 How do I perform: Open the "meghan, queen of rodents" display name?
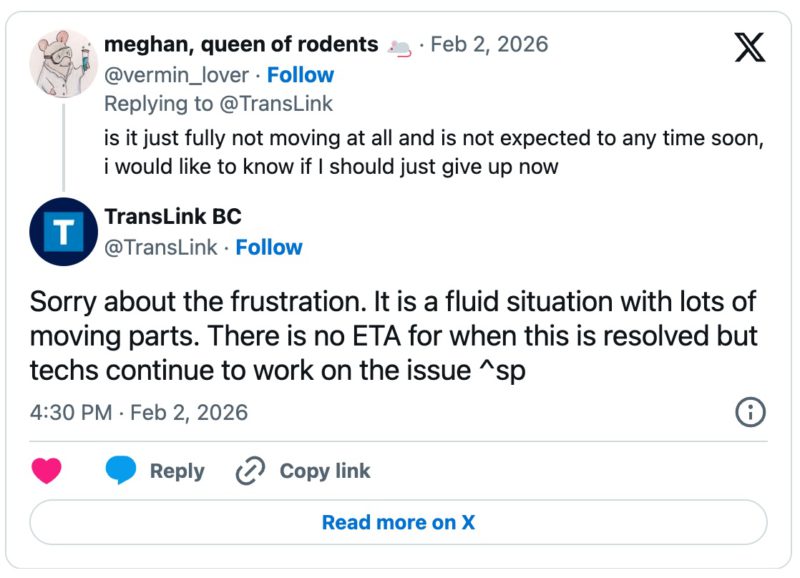[x=241, y=45]
